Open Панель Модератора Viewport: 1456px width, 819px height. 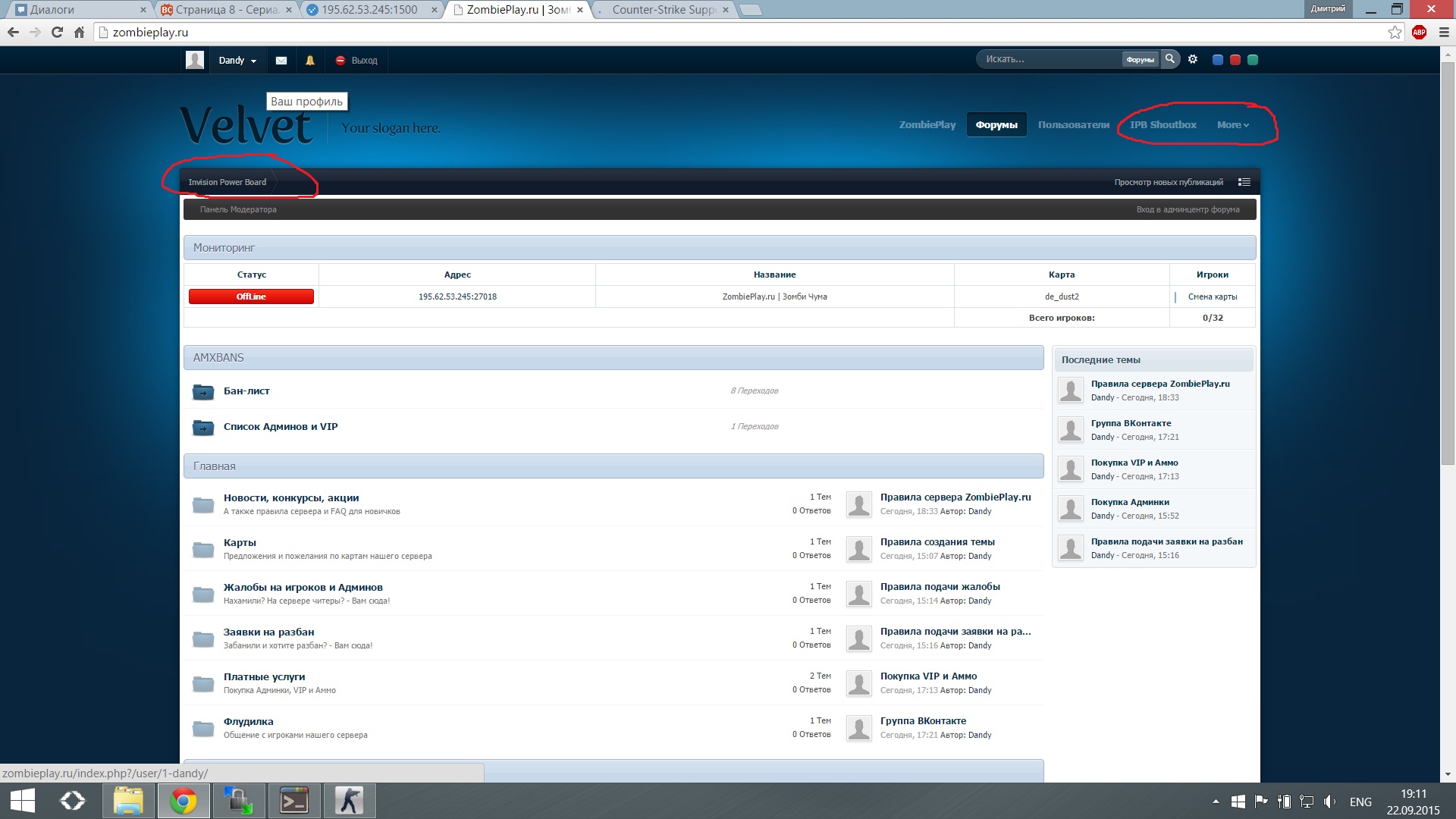(x=238, y=209)
